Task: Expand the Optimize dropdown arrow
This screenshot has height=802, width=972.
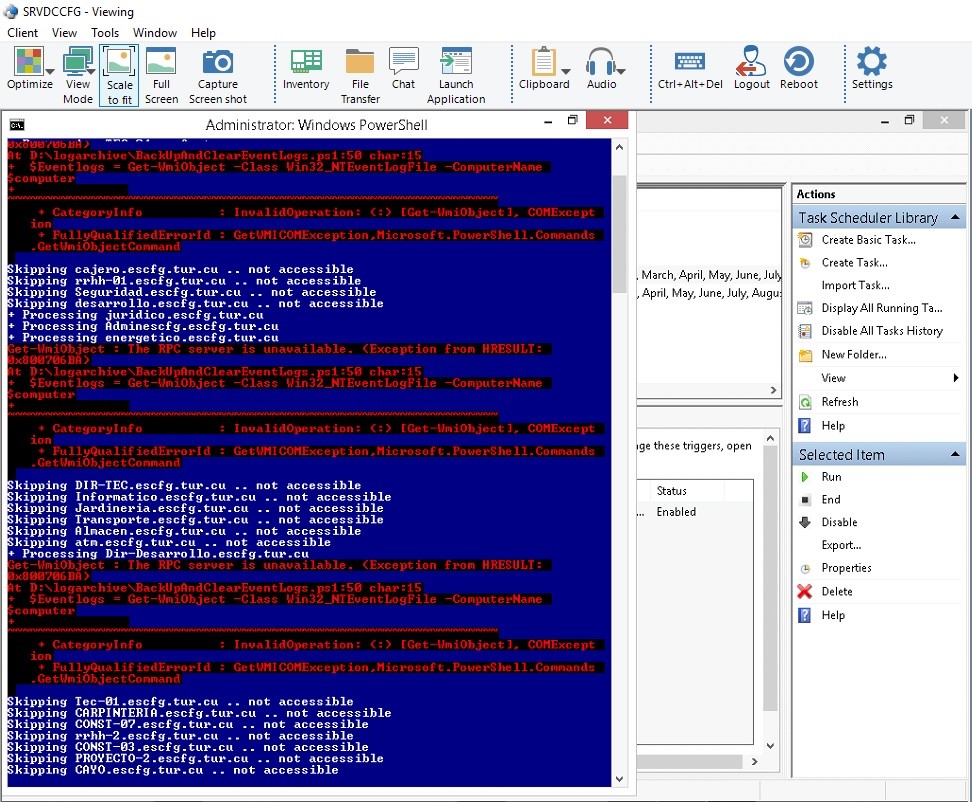Action: 50,71
